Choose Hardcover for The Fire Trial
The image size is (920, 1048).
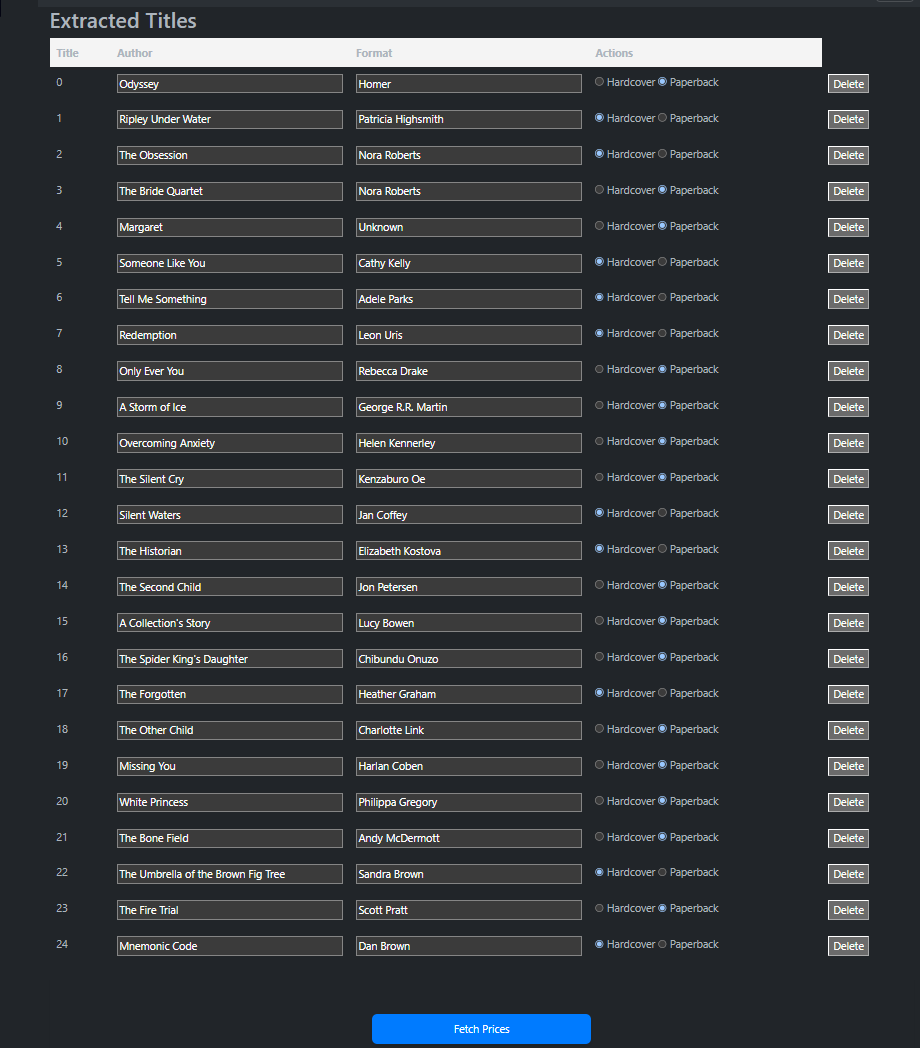(x=599, y=908)
